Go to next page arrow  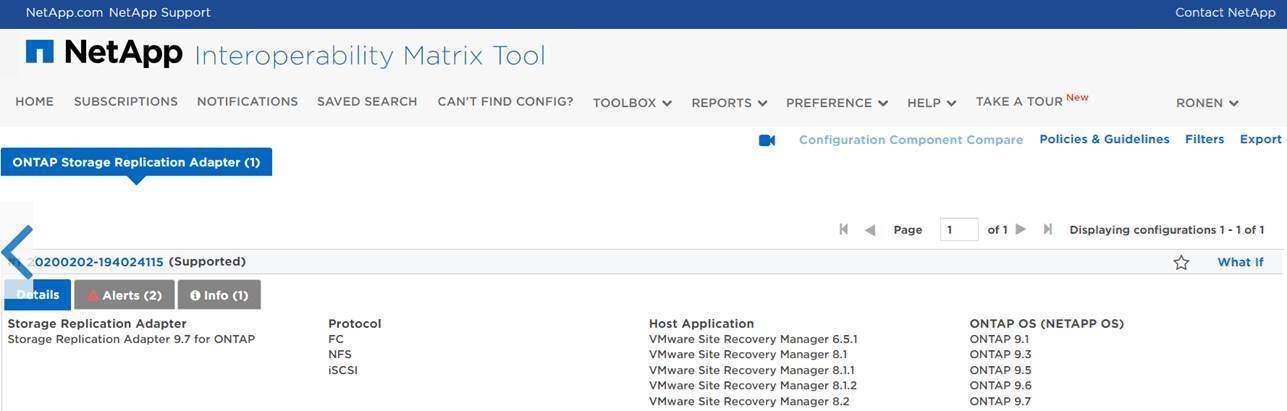coord(1021,229)
